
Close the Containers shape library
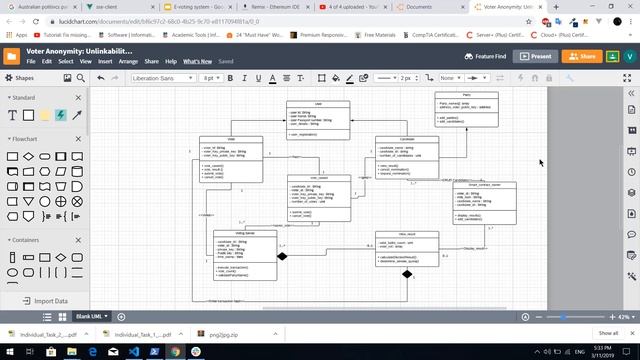[x=78, y=240]
